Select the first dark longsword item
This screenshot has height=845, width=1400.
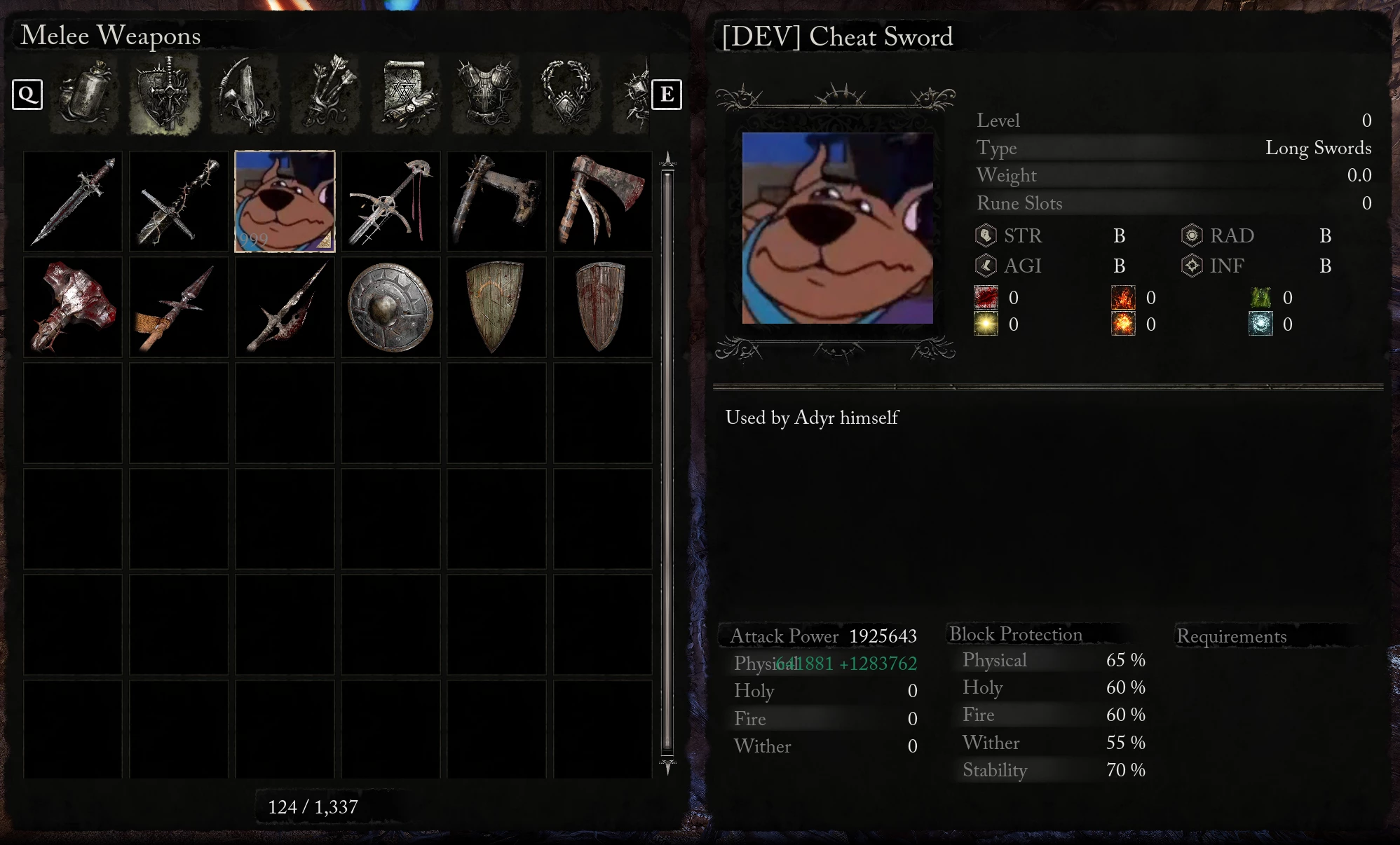pos(73,201)
